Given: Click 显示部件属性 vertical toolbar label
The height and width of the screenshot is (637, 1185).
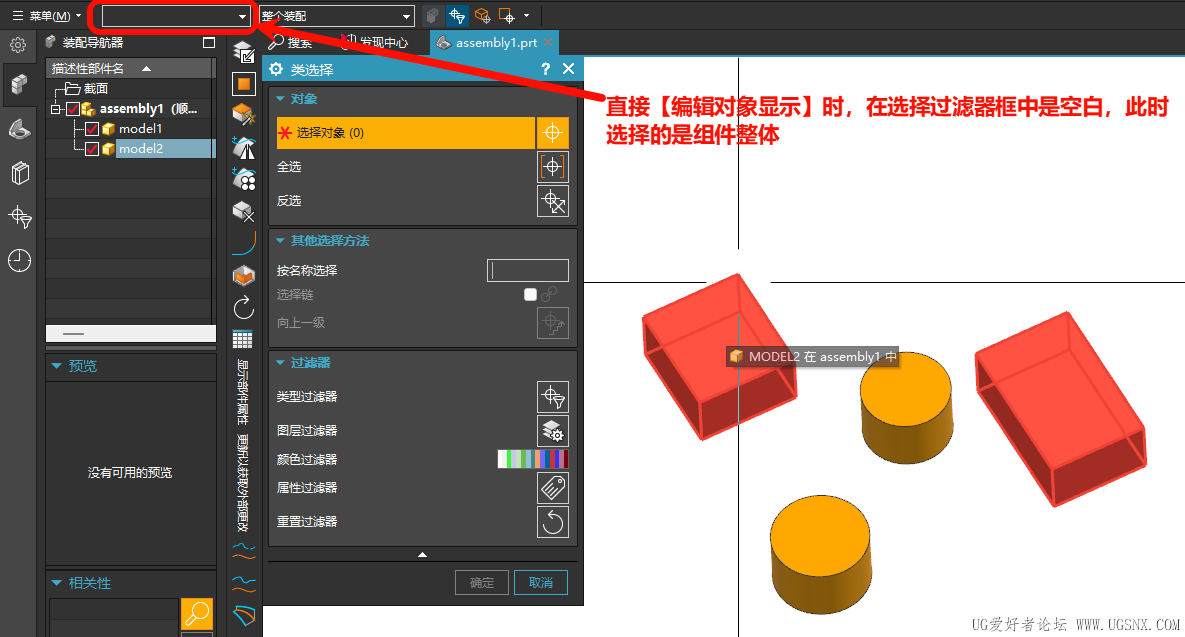Looking at the screenshot, I should point(243,391).
